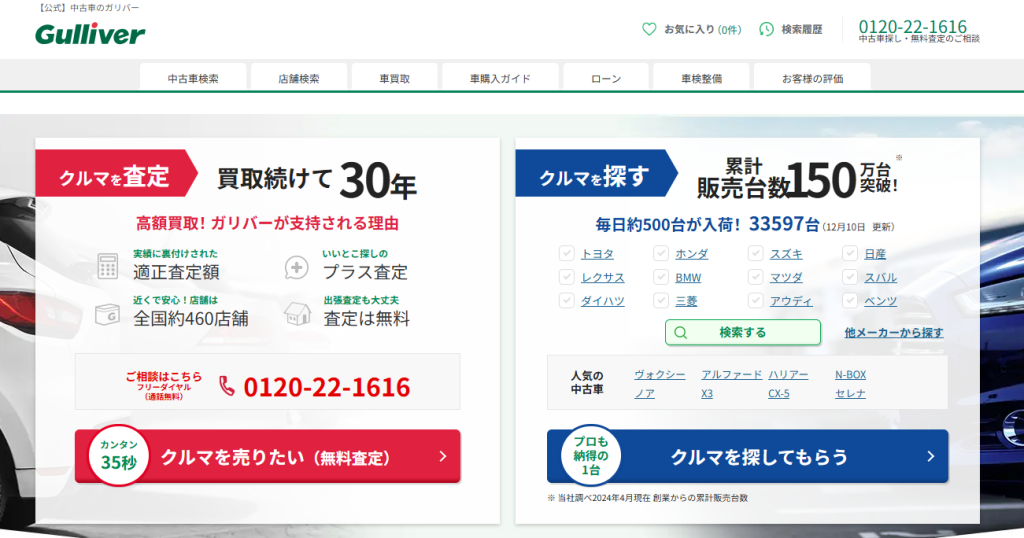Check the トヨタ checkbox
The width and height of the screenshot is (1024, 538).
coord(566,254)
